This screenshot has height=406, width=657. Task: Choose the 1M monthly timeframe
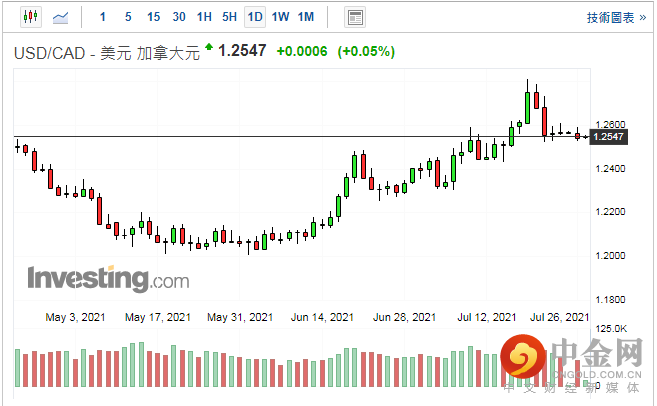coord(306,17)
